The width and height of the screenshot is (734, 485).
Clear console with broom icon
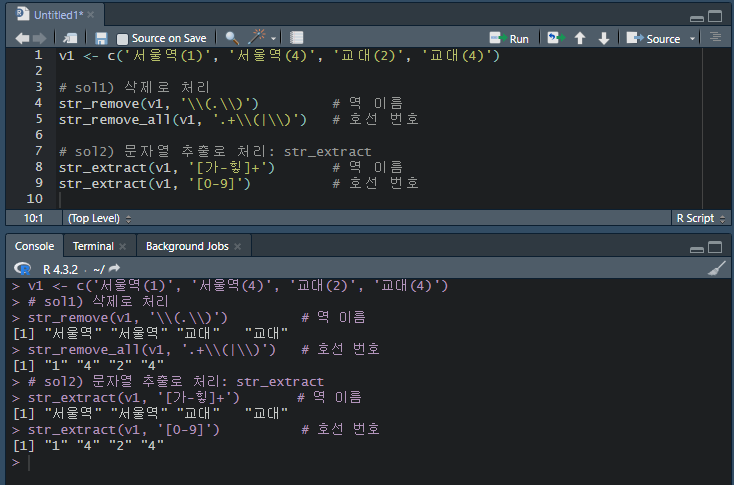[x=716, y=268]
